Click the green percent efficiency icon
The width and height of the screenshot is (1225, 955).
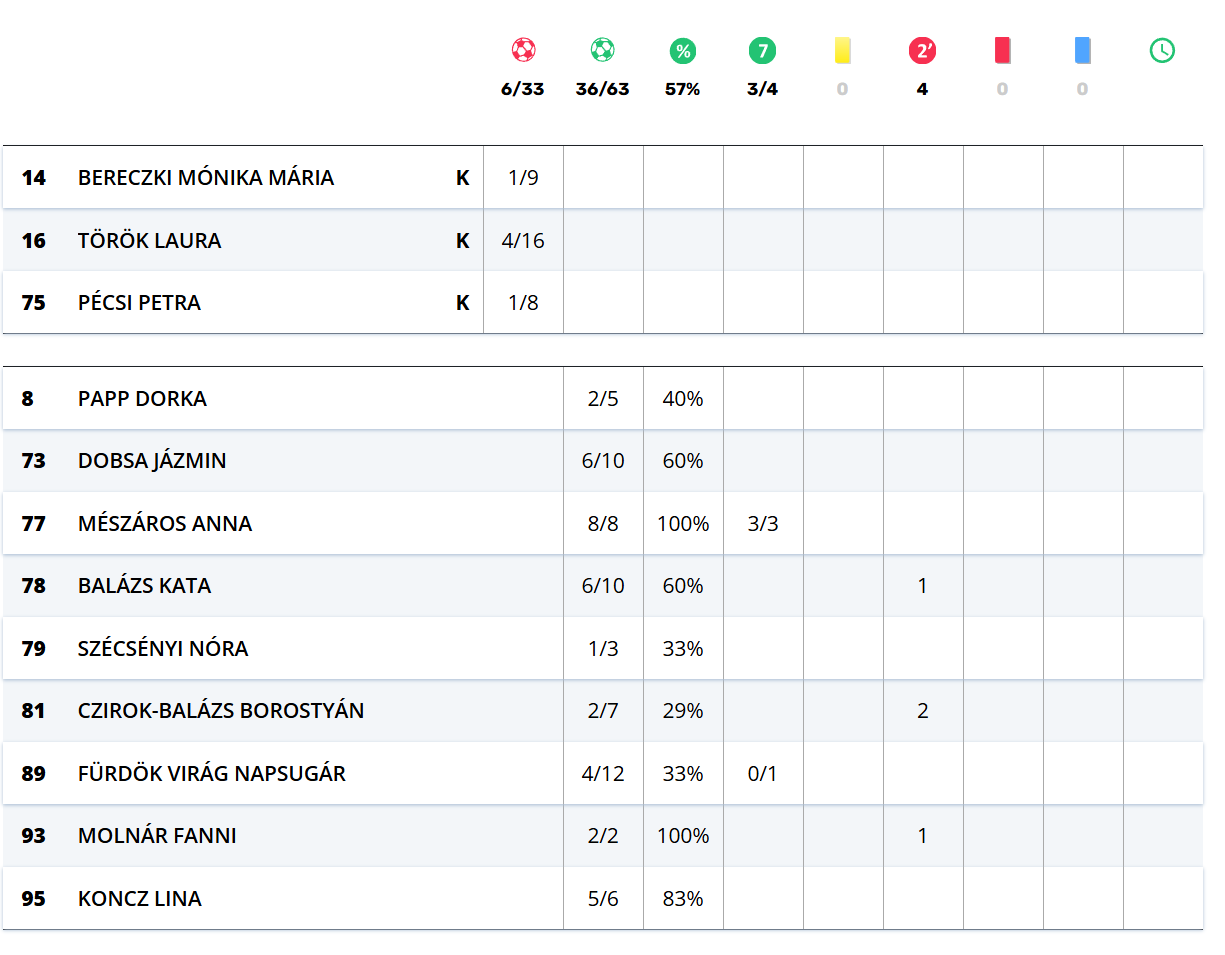683,50
